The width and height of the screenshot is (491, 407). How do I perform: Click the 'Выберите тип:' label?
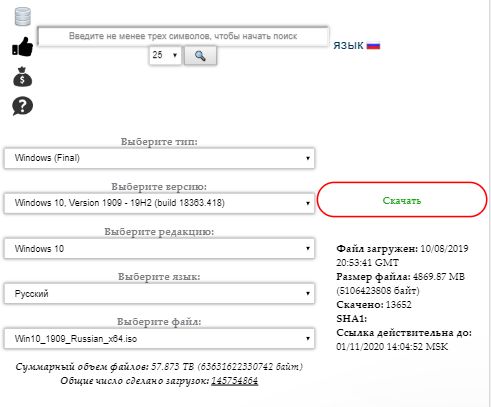159,142
